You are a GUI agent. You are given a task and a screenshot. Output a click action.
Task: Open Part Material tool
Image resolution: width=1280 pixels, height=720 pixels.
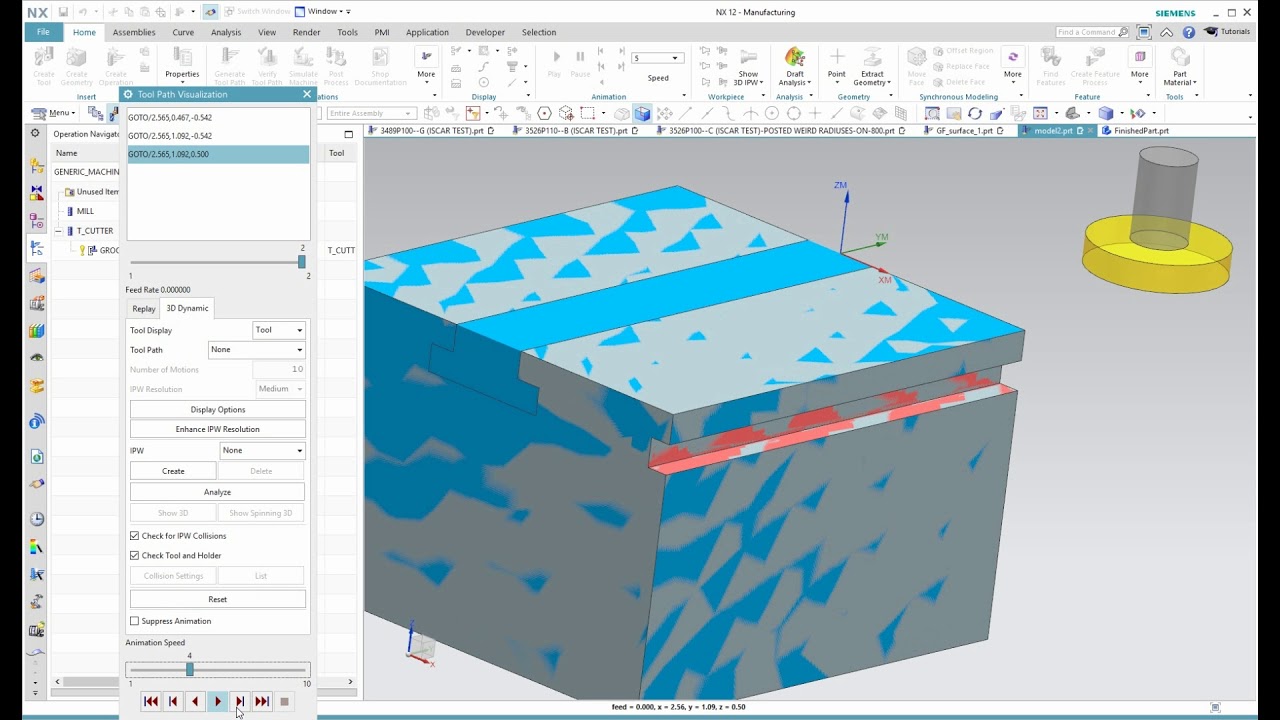pos(1180,66)
